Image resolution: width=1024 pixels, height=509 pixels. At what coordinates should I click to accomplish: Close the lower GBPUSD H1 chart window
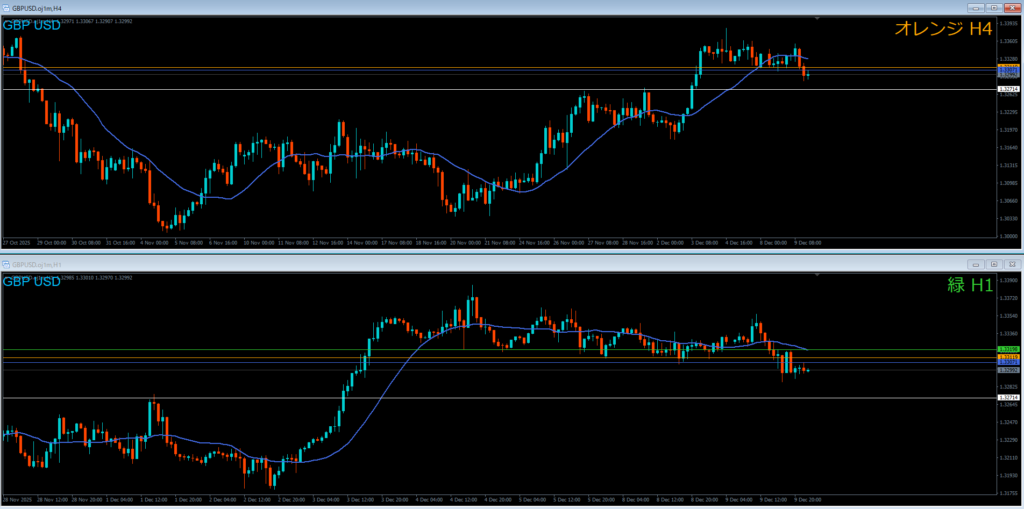tap(1011, 264)
